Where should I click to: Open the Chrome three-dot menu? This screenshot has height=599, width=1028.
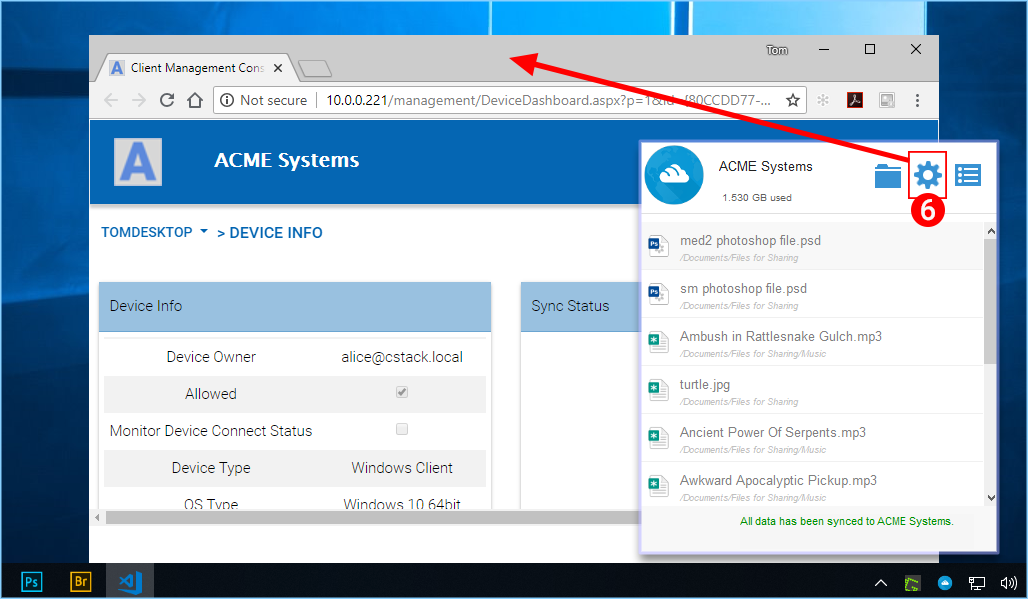pyautogui.click(x=917, y=100)
